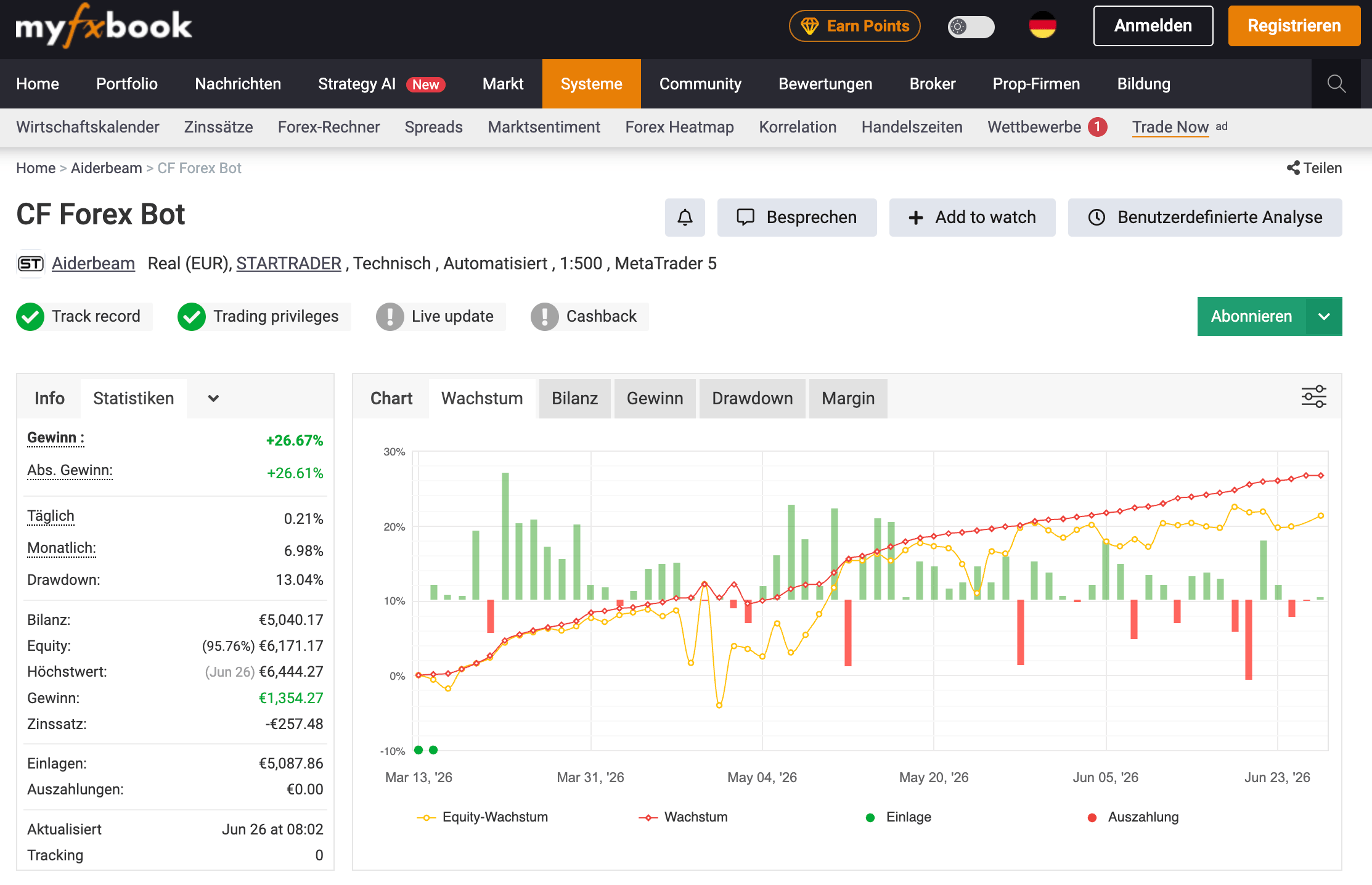Open the Home menu item
The height and width of the screenshot is (885, 1372).
point(38,84)
